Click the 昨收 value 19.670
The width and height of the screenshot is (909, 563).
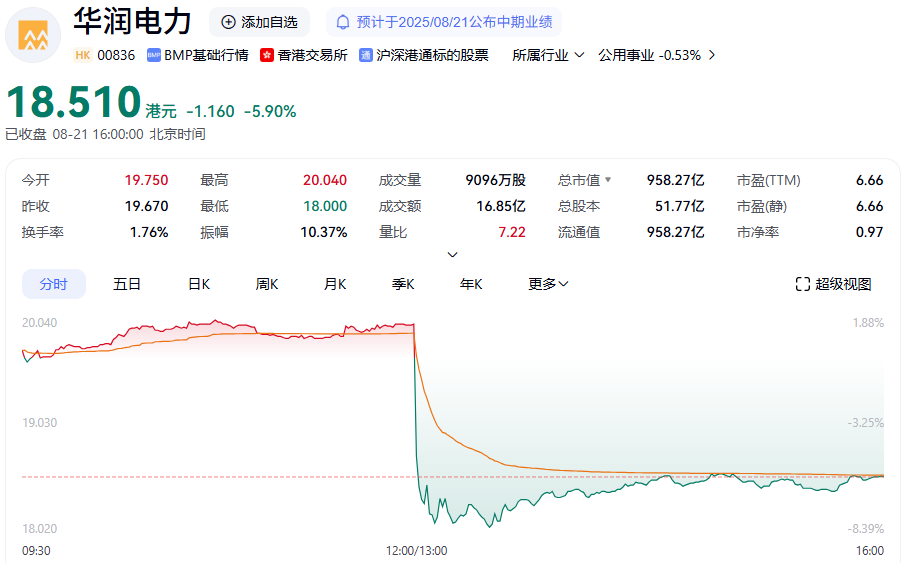point(147,206)
